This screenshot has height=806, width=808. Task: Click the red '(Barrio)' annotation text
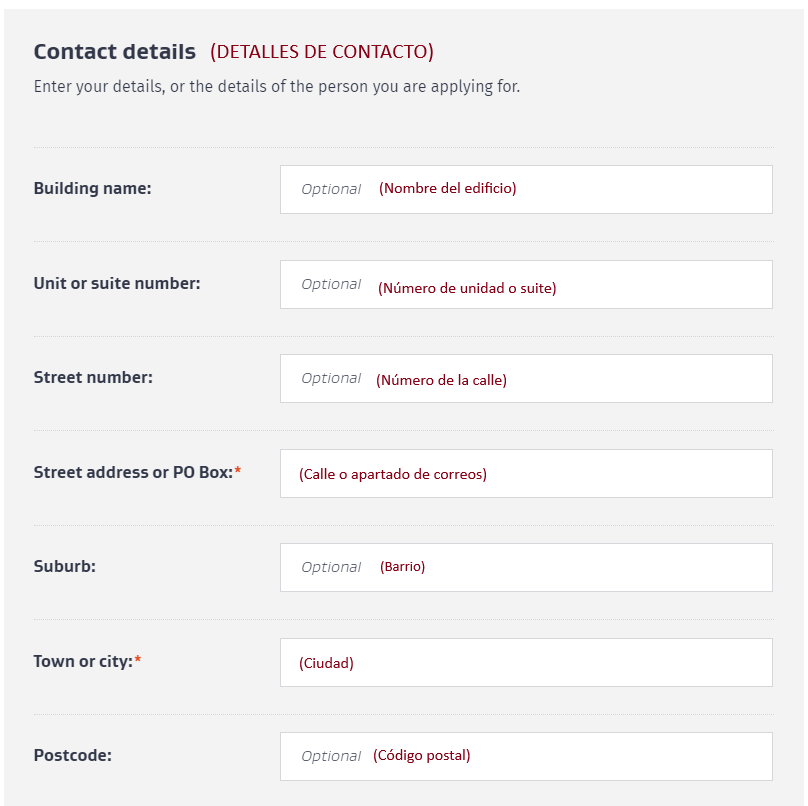coord(402,566)
